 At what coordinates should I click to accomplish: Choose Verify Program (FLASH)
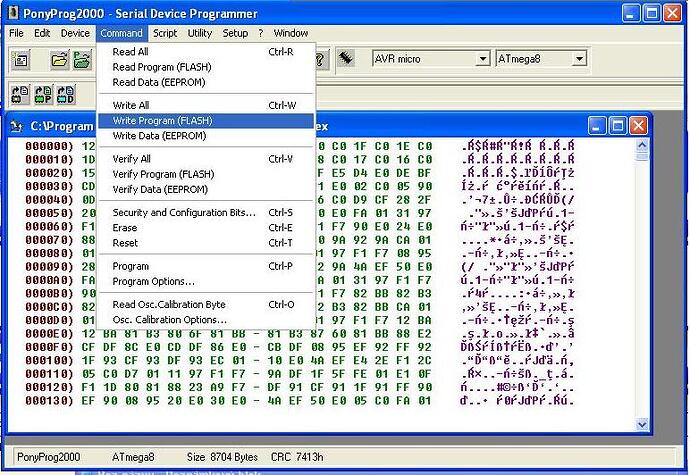tap(206, 174)
